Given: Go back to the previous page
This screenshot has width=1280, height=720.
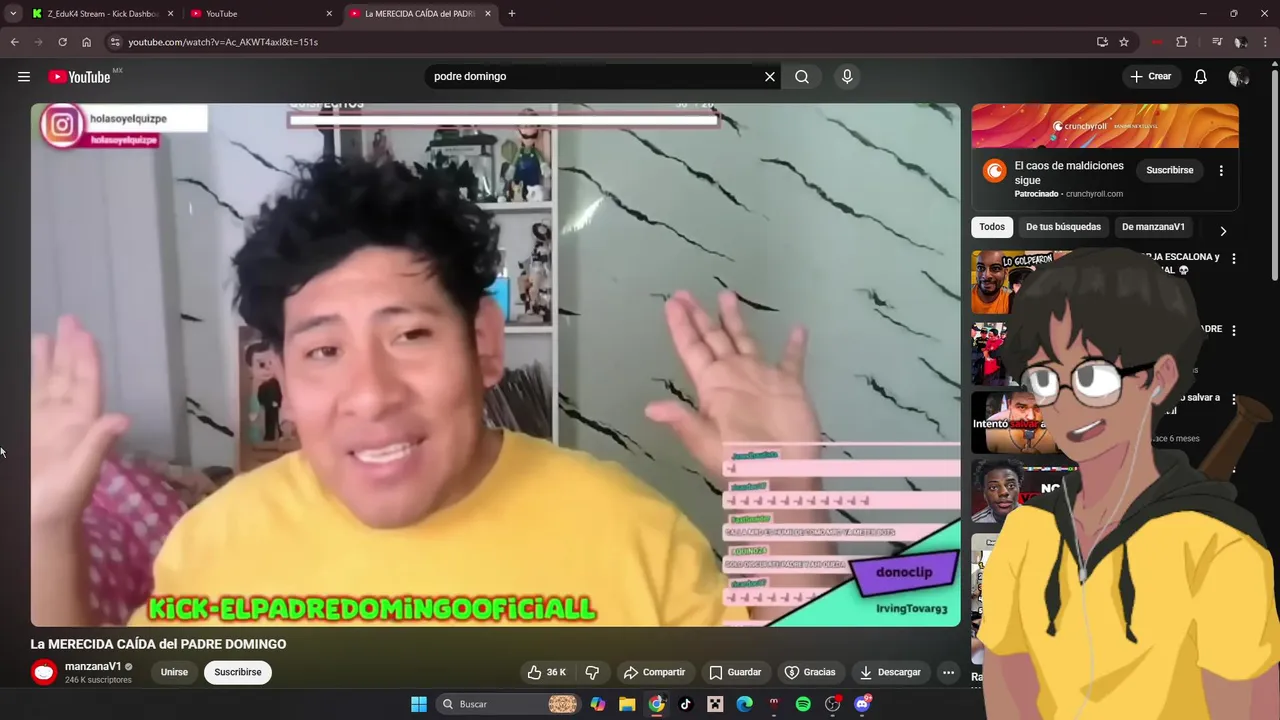Looking at the screenshot, I should coord(14,42).
